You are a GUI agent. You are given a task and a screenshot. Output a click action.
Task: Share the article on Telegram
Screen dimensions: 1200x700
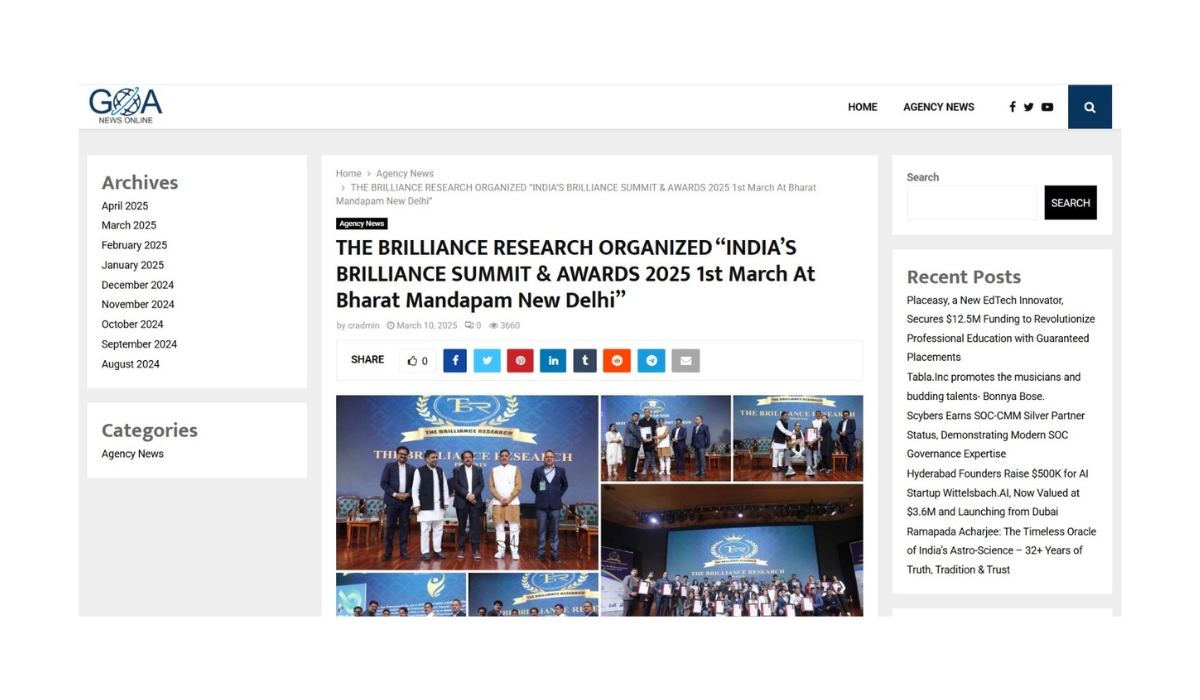pos(651,361)
